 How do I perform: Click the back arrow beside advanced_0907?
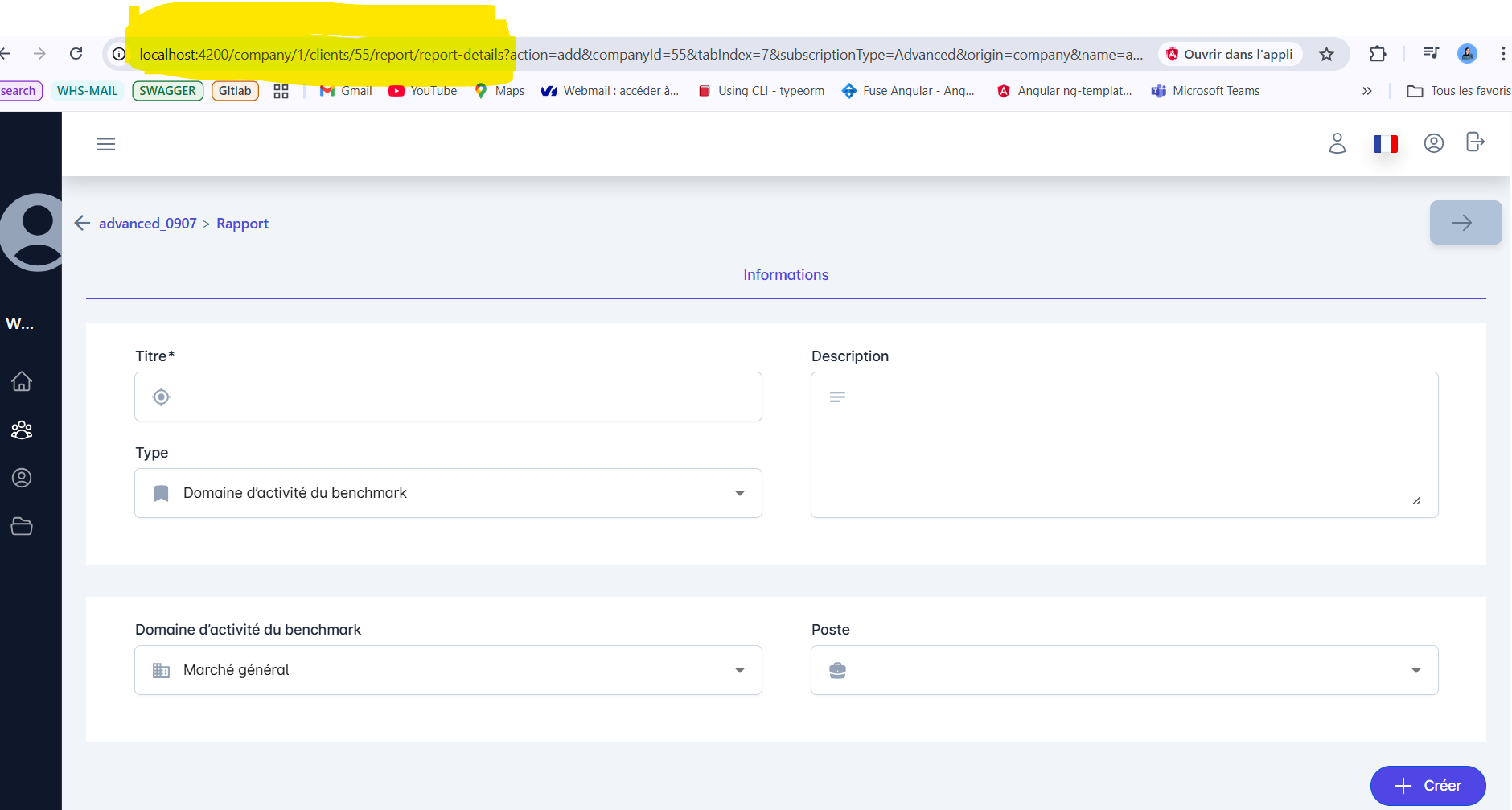(x=82, y=223)
